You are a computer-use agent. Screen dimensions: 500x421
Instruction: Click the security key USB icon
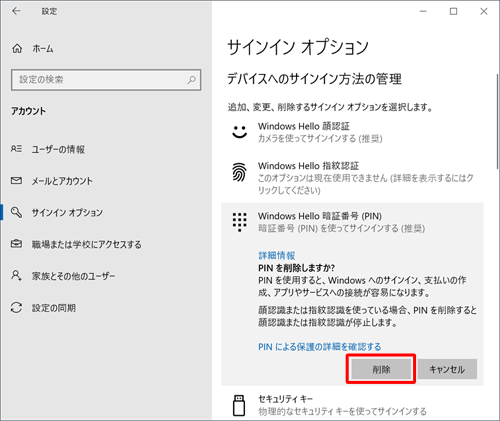(x=239, y=405)
